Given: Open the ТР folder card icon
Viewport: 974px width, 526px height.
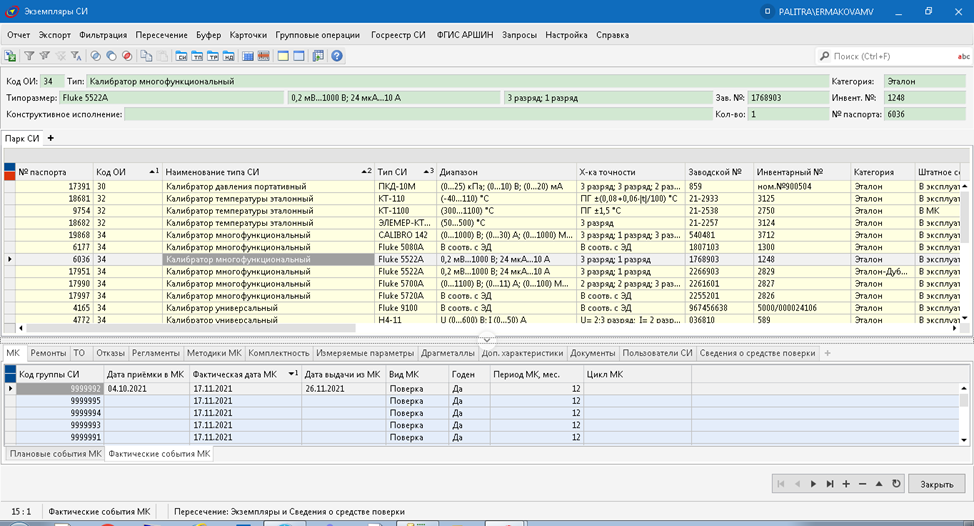Looking at the screenshot, I should (213, 56).
